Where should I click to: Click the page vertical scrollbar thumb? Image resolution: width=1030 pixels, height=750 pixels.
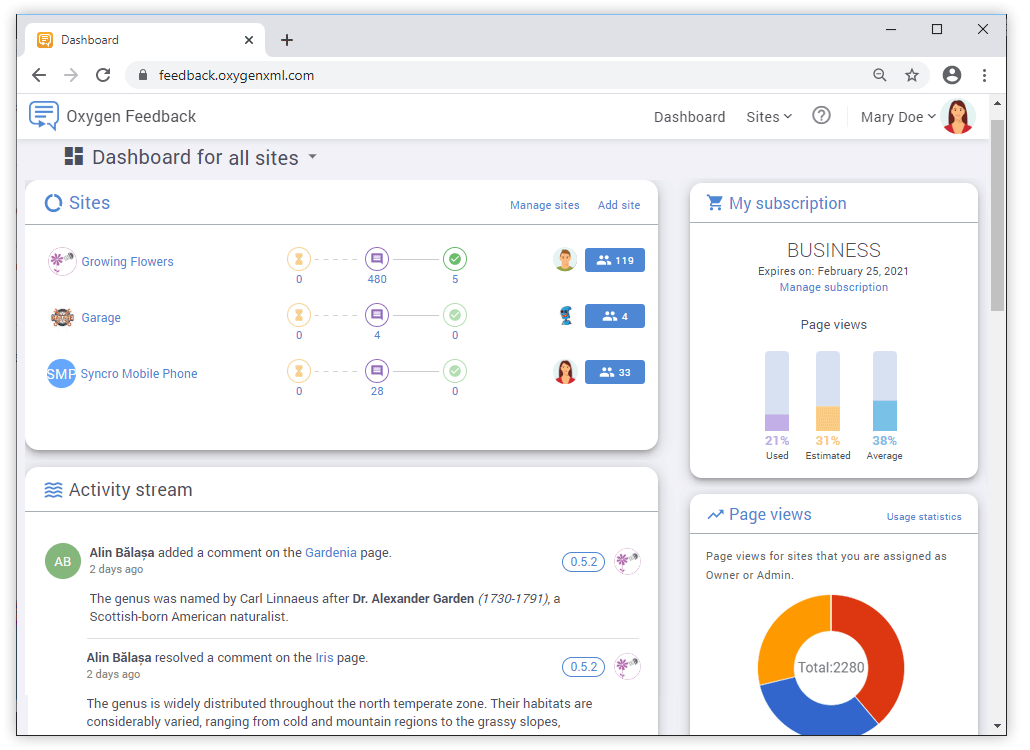click(997, 215)
